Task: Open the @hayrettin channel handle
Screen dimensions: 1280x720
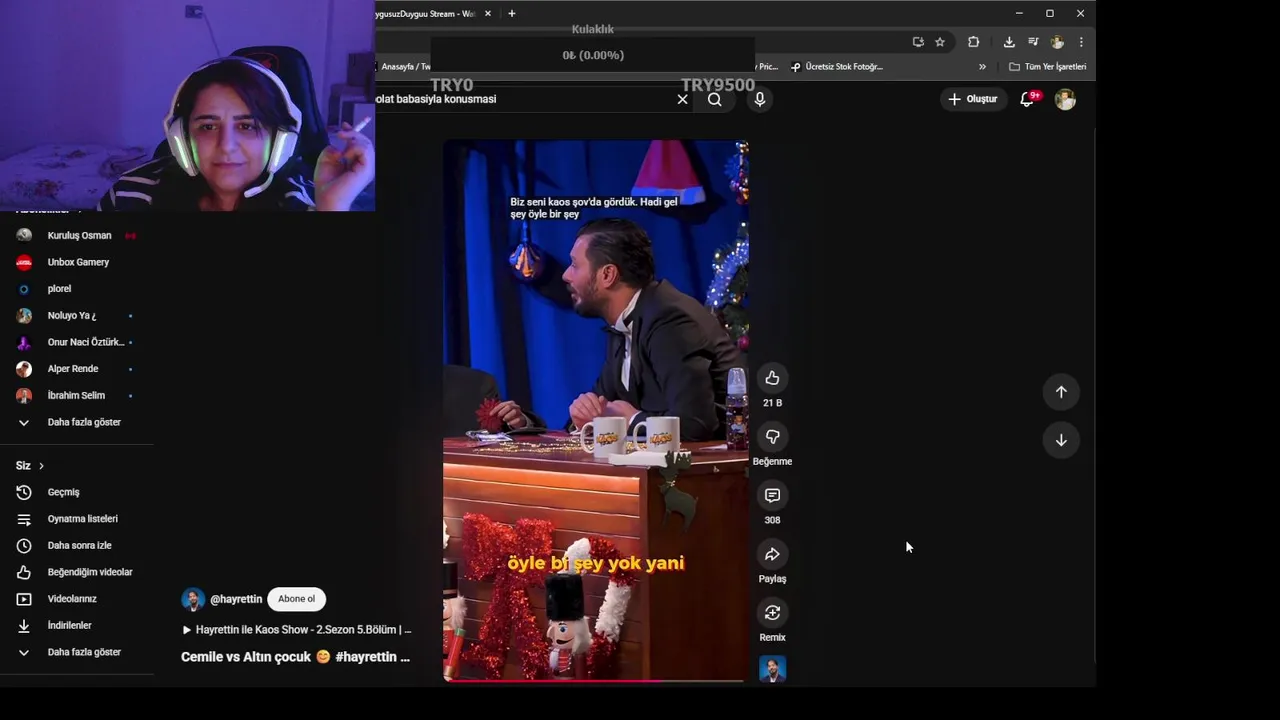Action: tap(236, 599)
